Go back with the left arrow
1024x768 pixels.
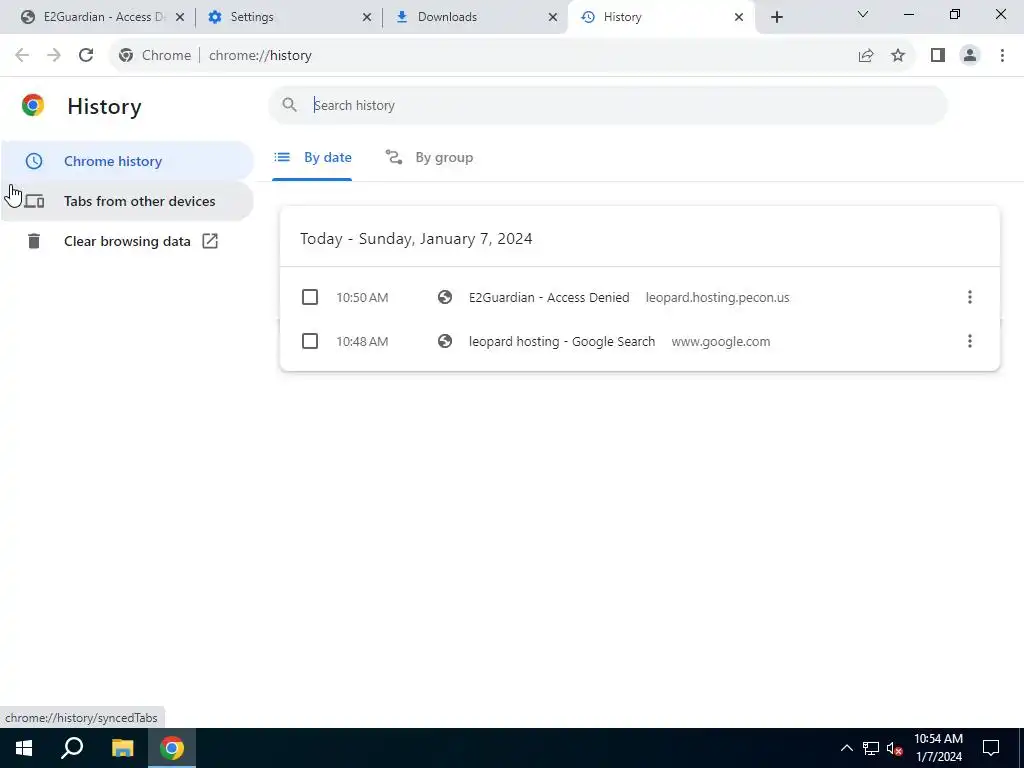pyautogui.click(x=22, y=55)
